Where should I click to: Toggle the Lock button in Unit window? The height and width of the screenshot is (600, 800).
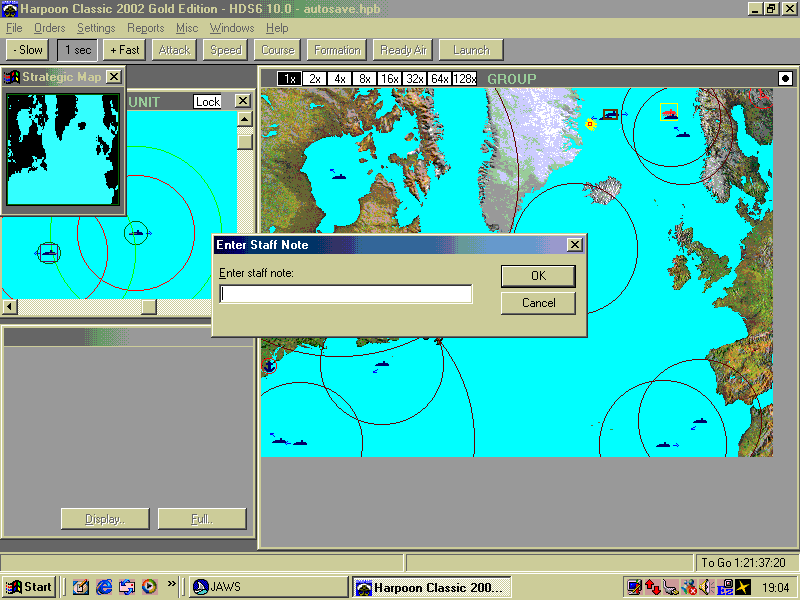pyautogui.click(x=208, y=102)
